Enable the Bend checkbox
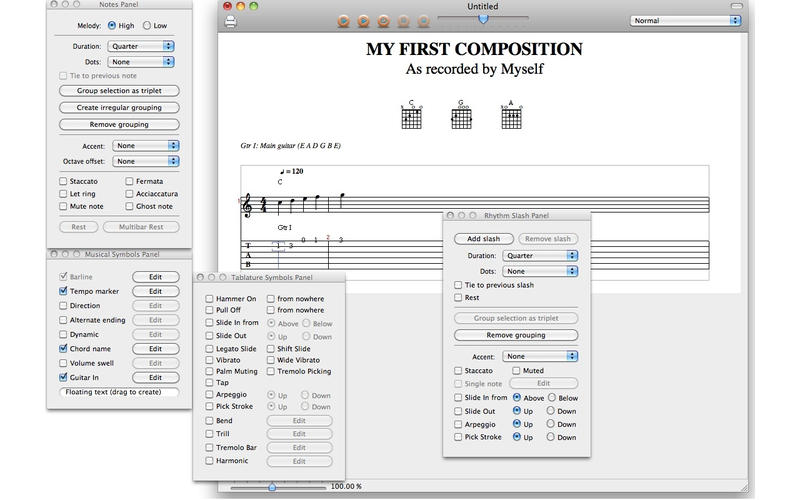Screen dimensions: 800x500 click(x=209, y=420)
